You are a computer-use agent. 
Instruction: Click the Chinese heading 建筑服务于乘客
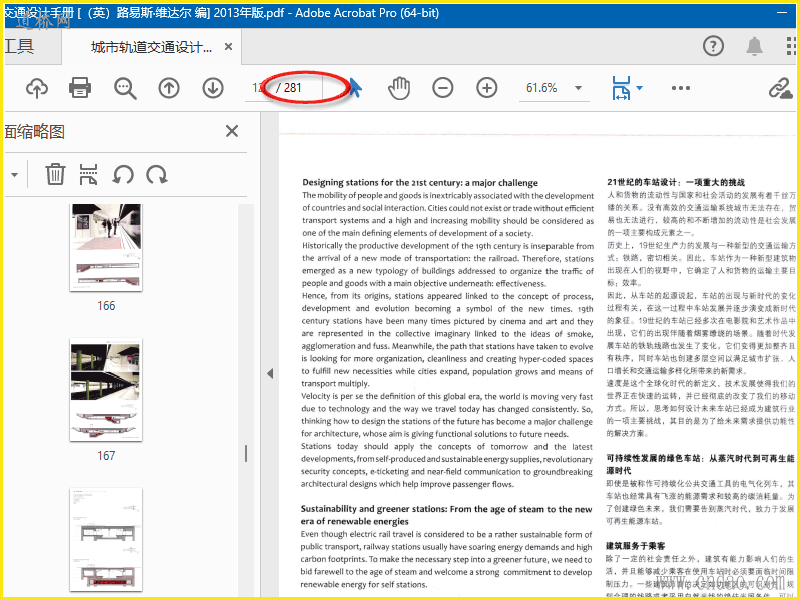point(636,546)
